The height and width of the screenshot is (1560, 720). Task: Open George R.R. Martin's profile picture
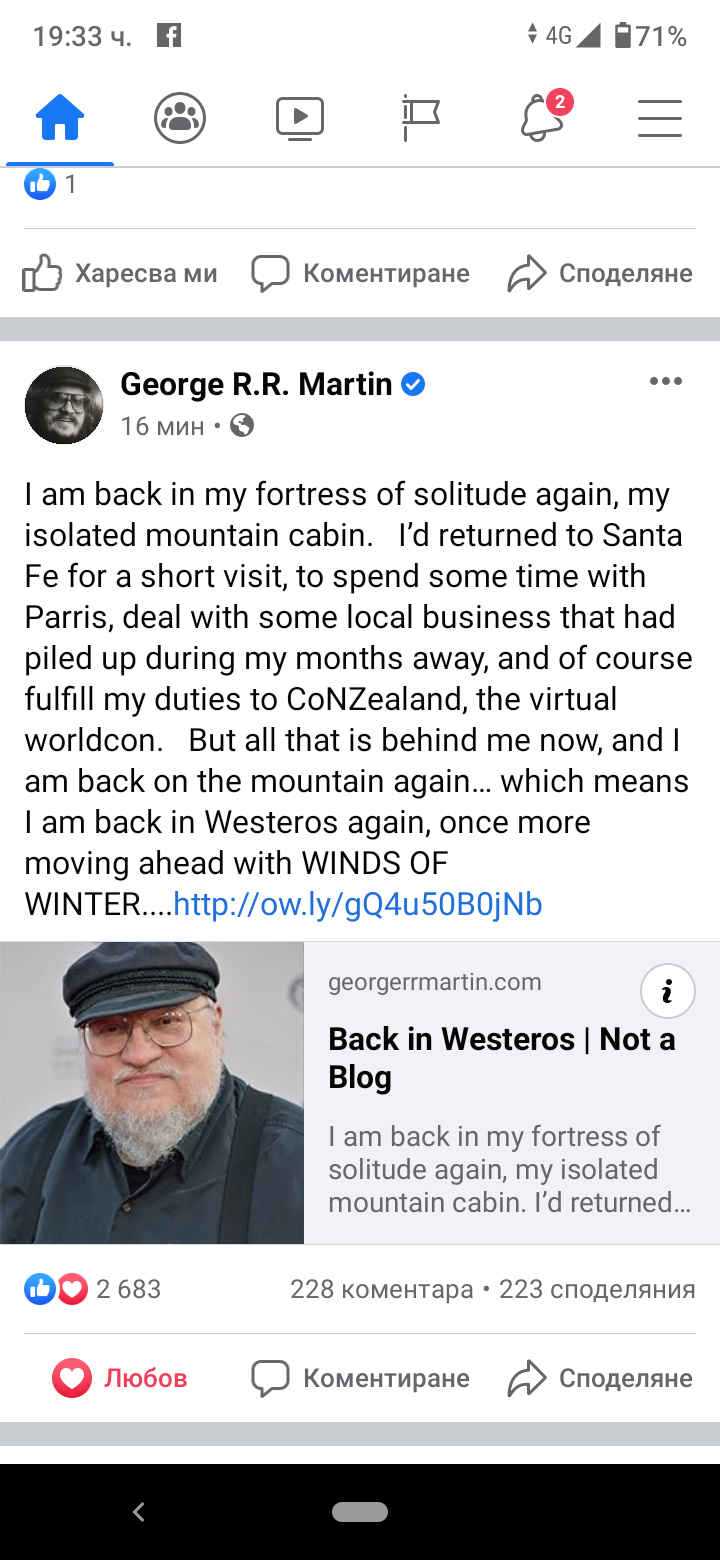tap(64, 405)
